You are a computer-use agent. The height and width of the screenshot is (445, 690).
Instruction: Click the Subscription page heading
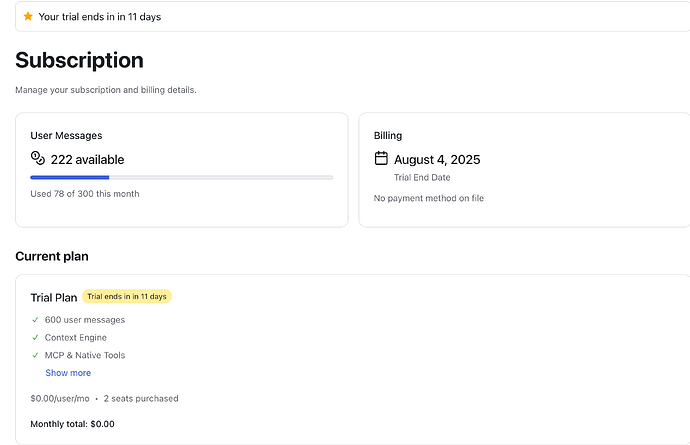click(80, 60)
